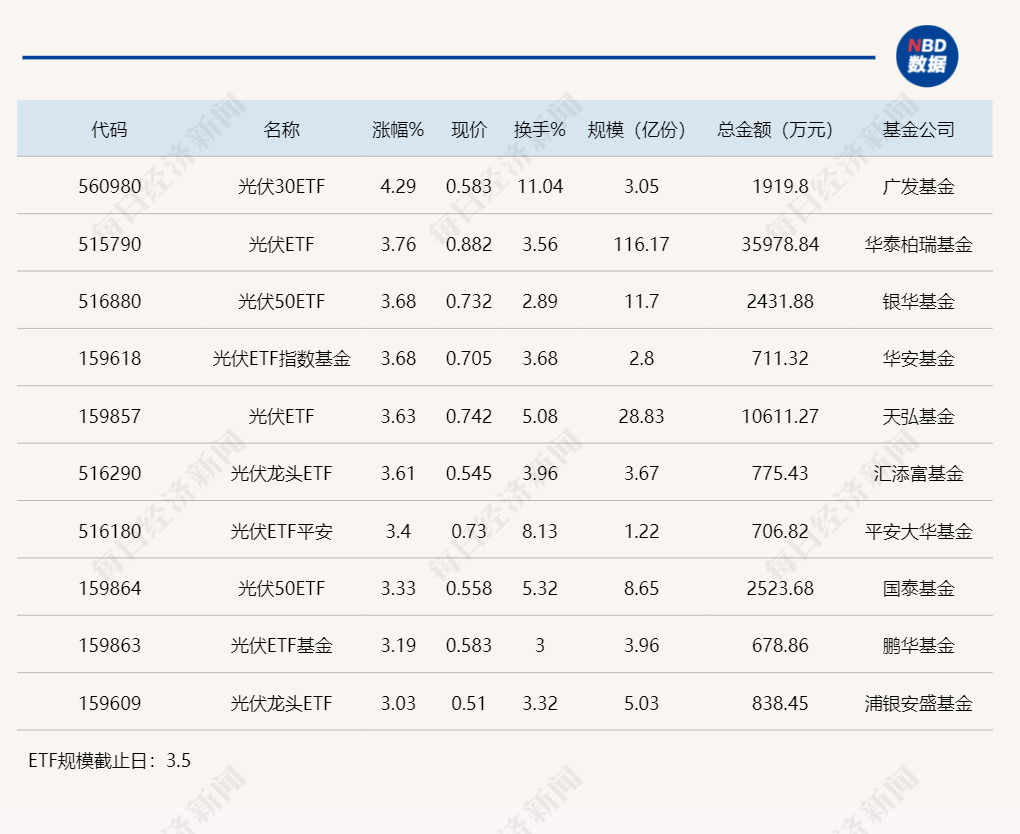Click the NBD数据 round logo

926,56
